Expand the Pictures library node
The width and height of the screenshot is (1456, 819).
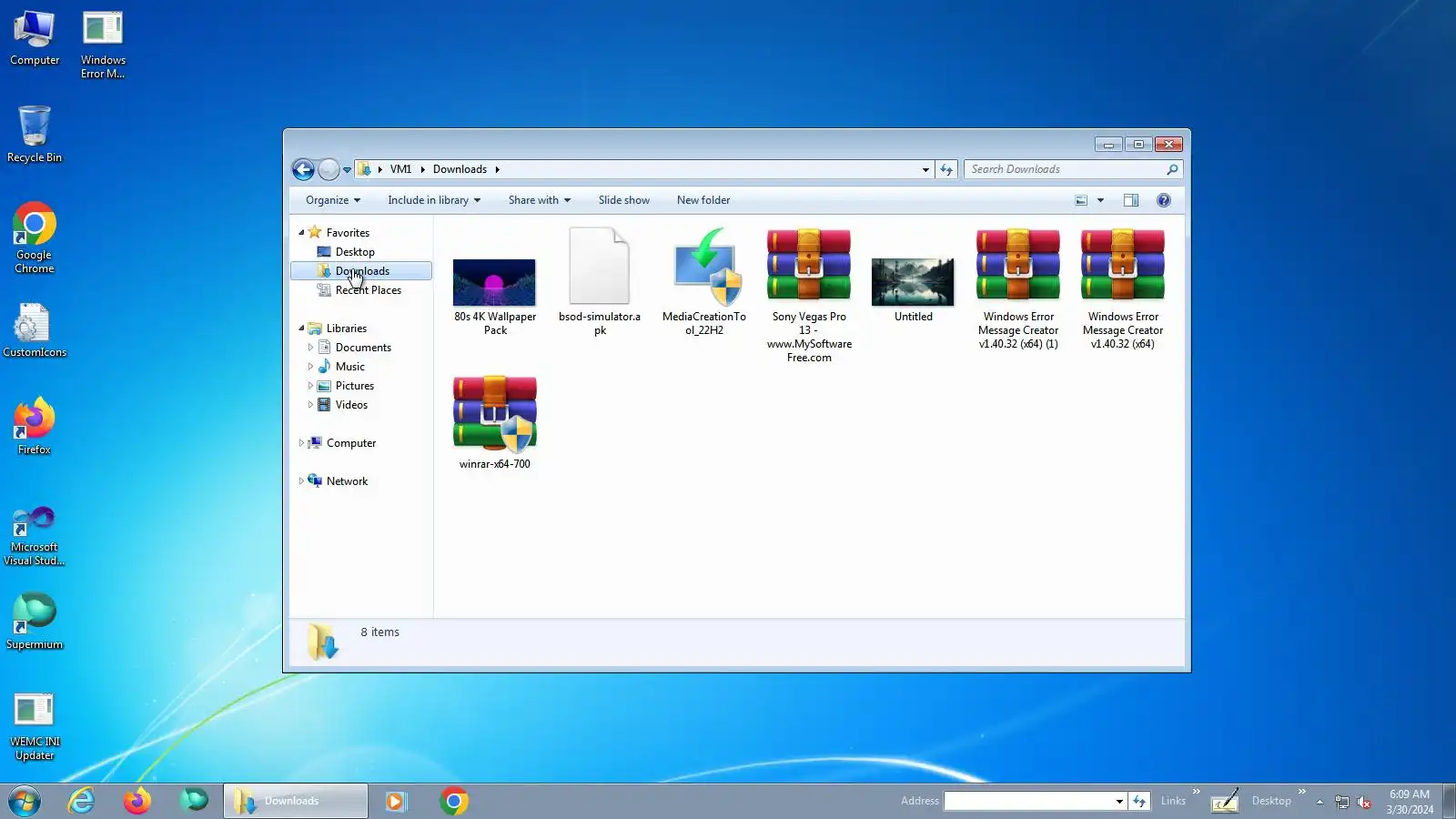pos(310,386)
